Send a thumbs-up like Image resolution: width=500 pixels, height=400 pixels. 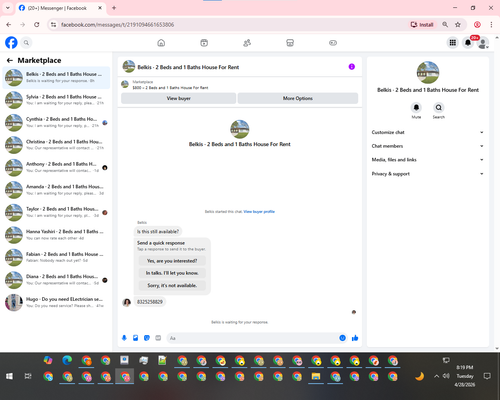click(355, 338)
